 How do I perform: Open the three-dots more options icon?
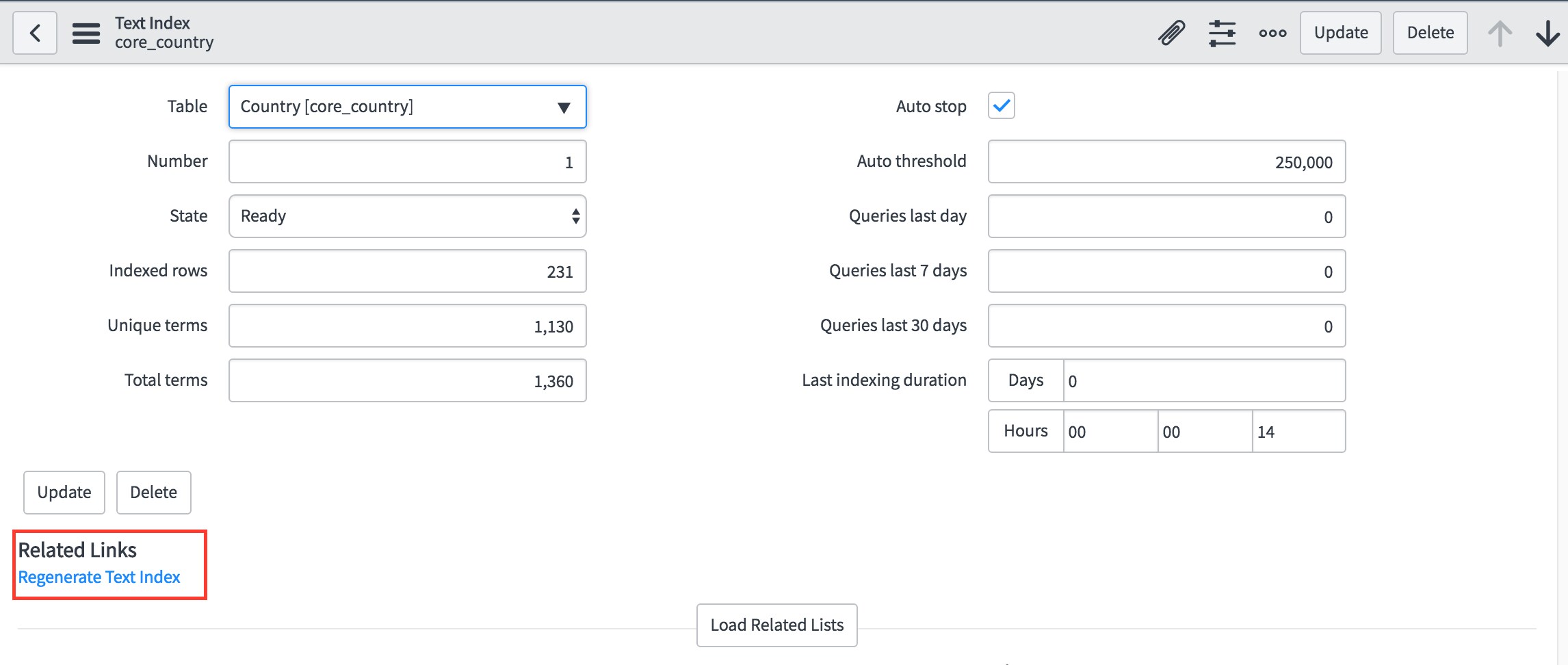pyautogui.click(x=1272, y=33)
